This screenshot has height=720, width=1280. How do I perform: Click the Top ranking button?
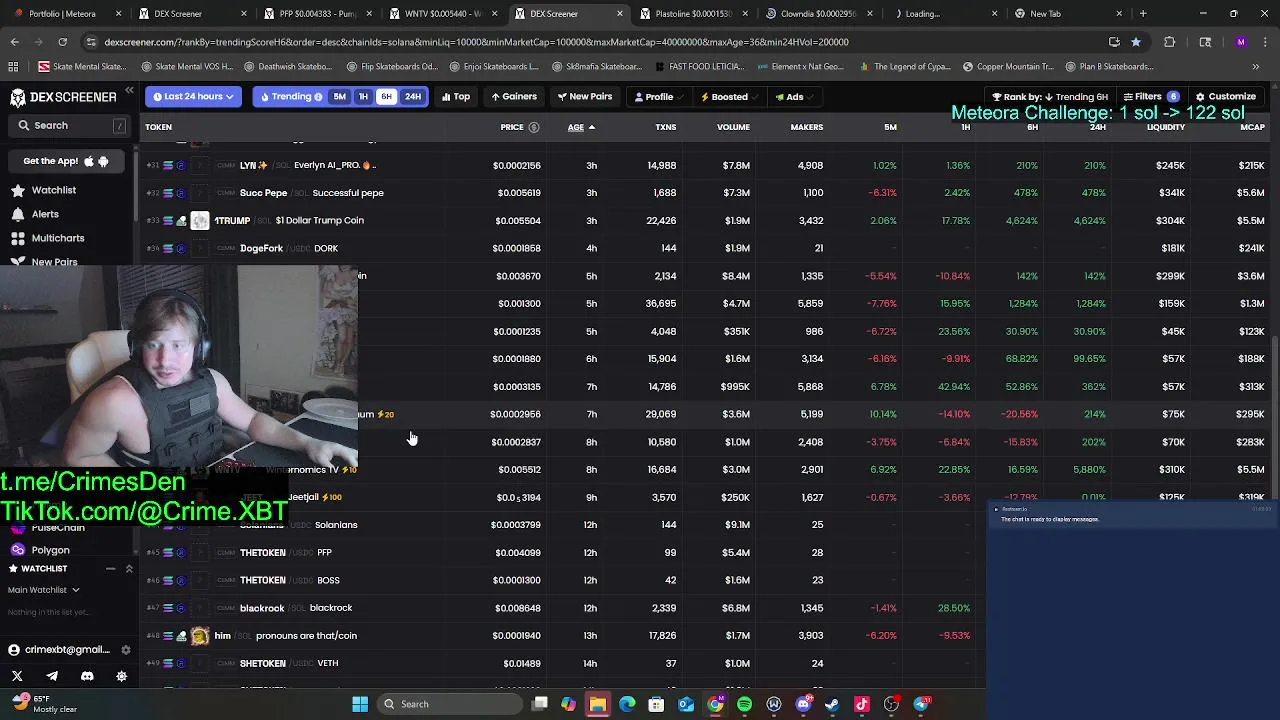(456, 97)
